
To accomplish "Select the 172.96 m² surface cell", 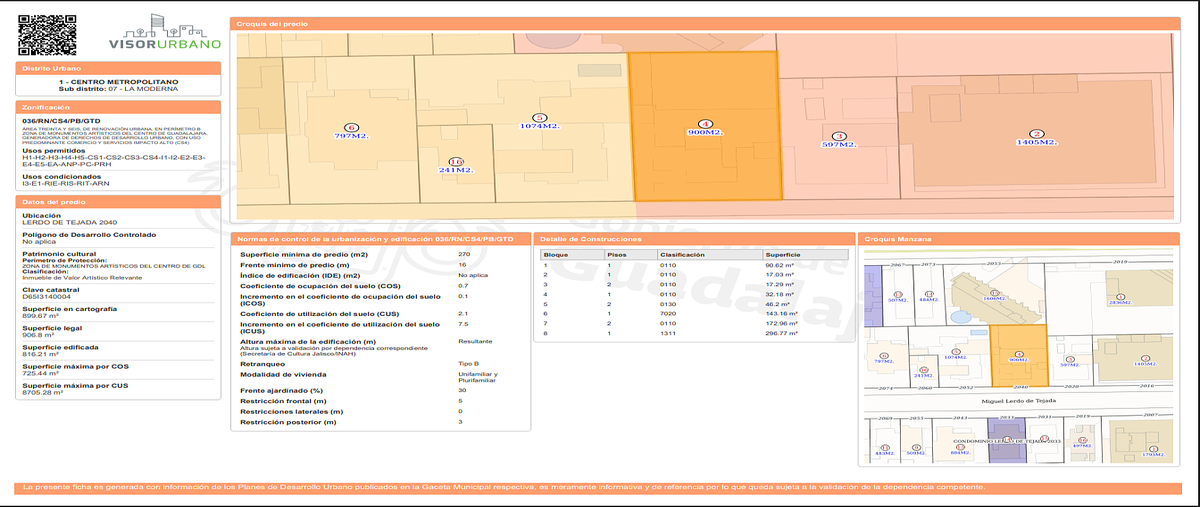I will pos(782,324).
